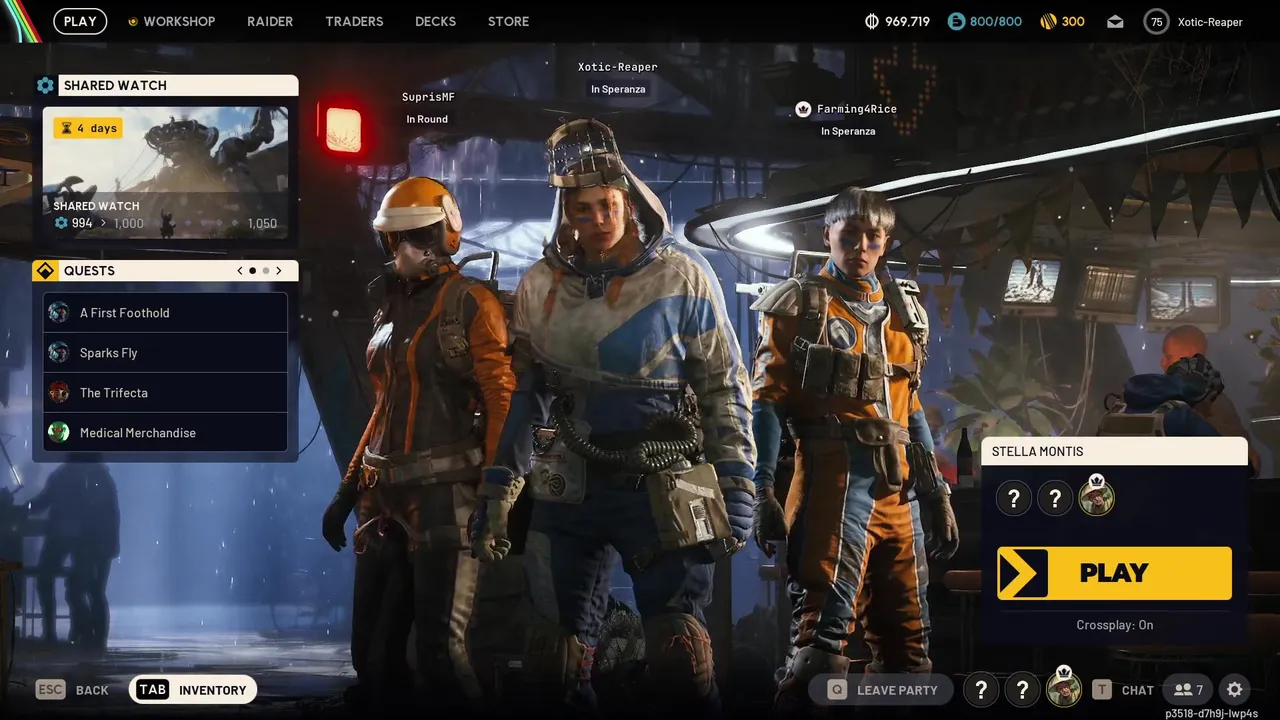The width and height of the screenshot is (1280, 720).
Task: Open the Medical Merchandise quest
Action: [165, 433]
